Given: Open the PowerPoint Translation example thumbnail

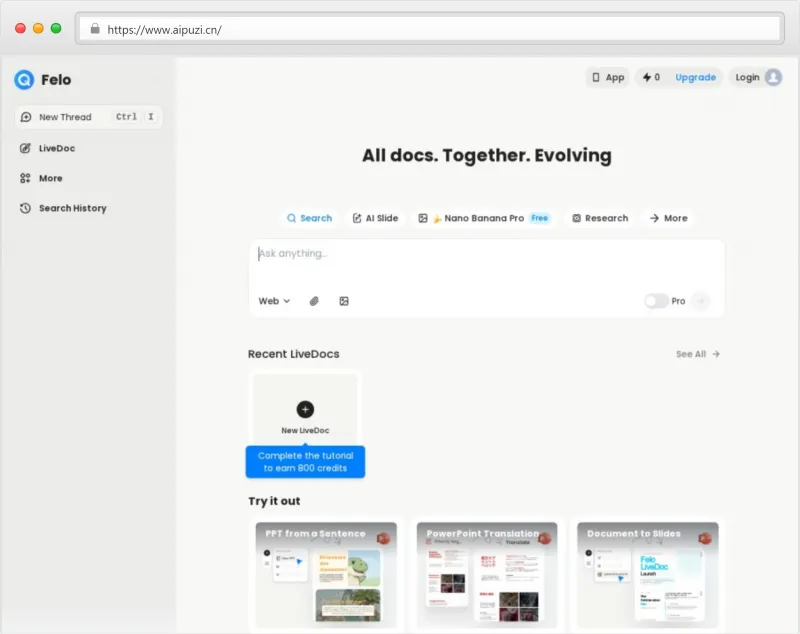Looking at the screenshot, I should coord(487,575).
